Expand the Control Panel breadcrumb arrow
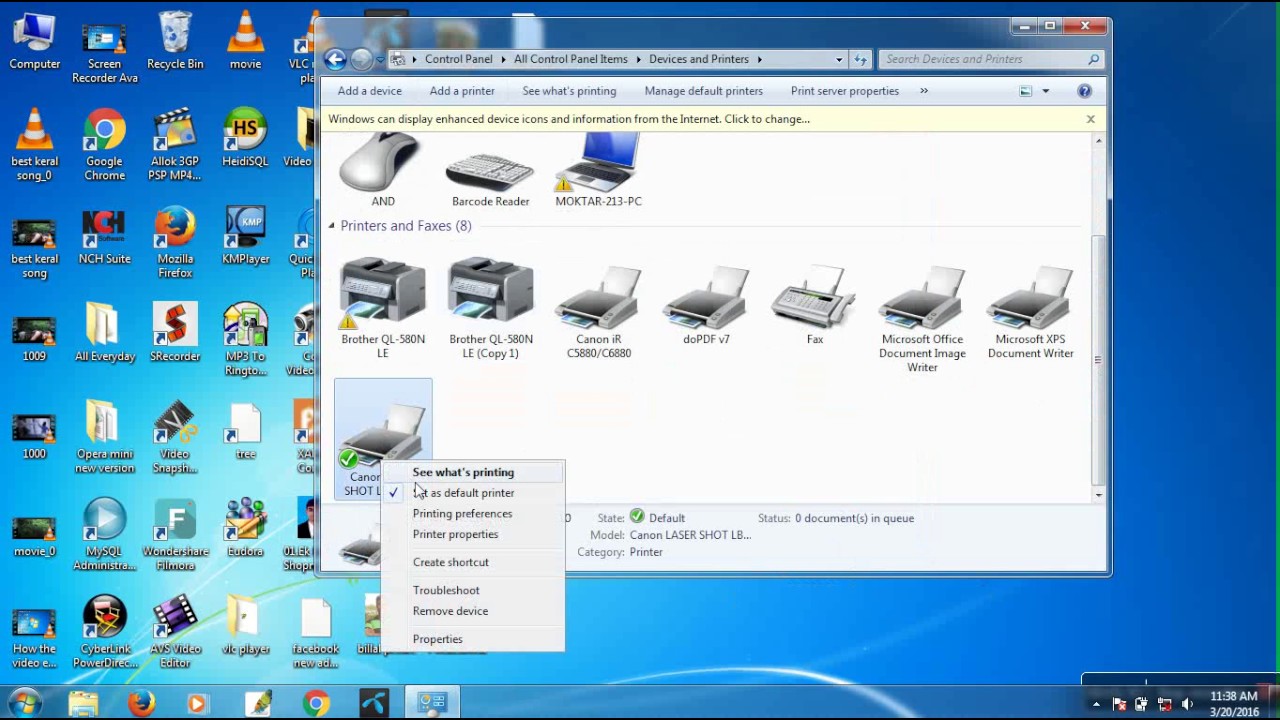The width and height of the screenshot is (1280, 720). tap(504, 59)
